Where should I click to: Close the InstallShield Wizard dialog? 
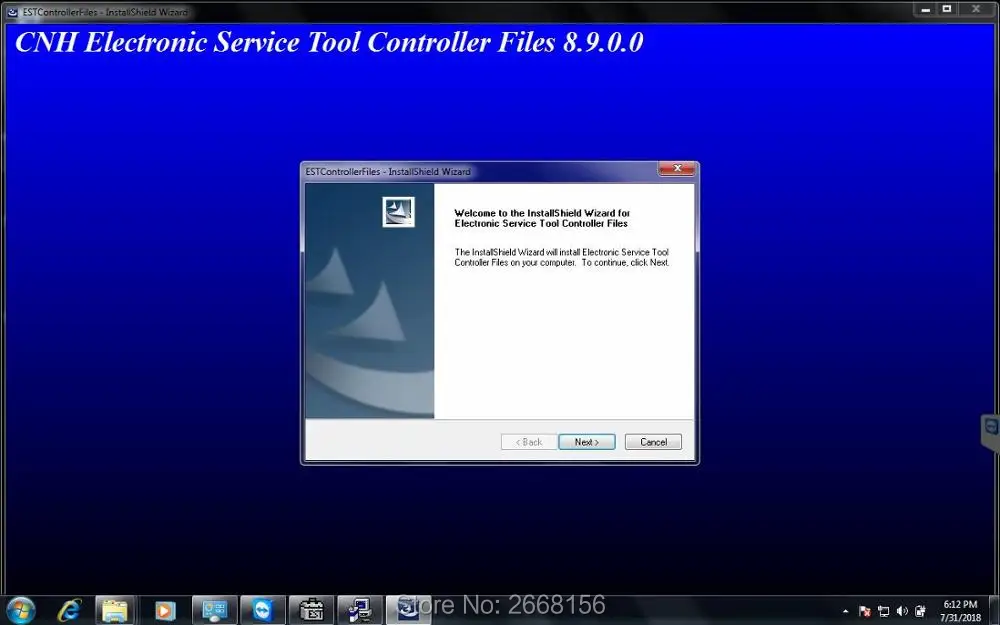(677, 168)
